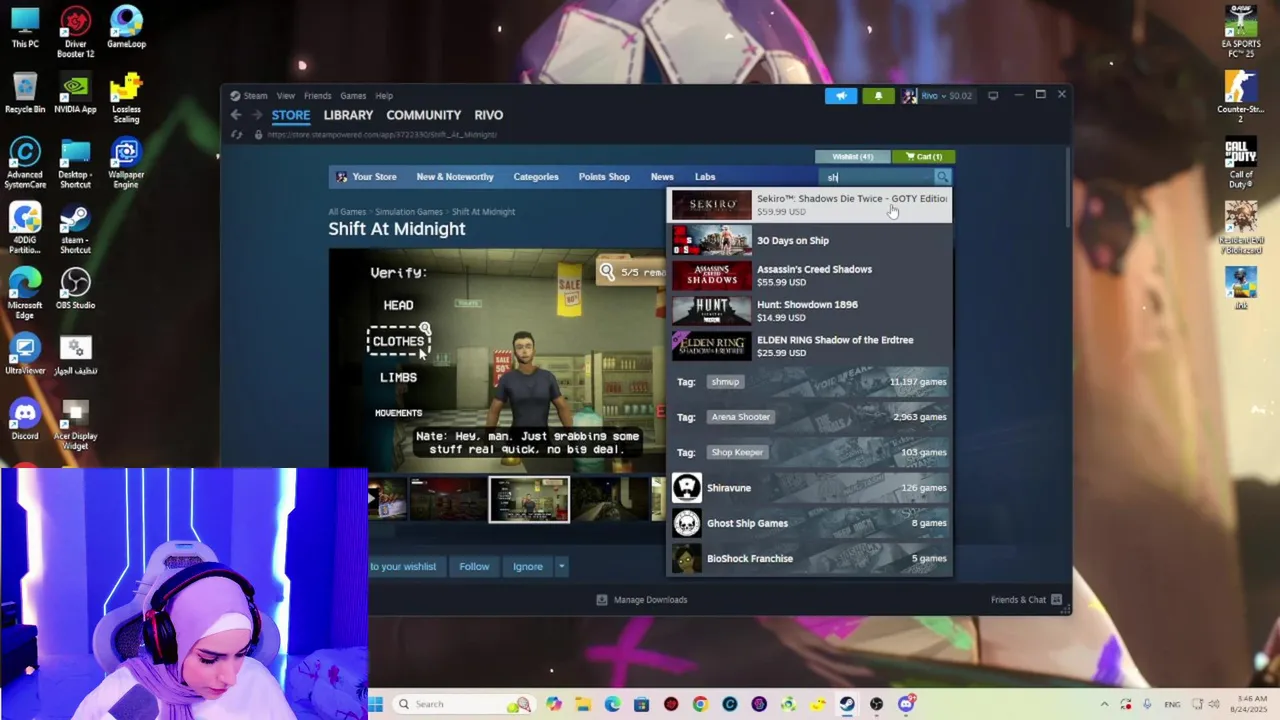Expand the Categories menu
The width and height of the screenshot is (1280, 720).
(536, 177)
